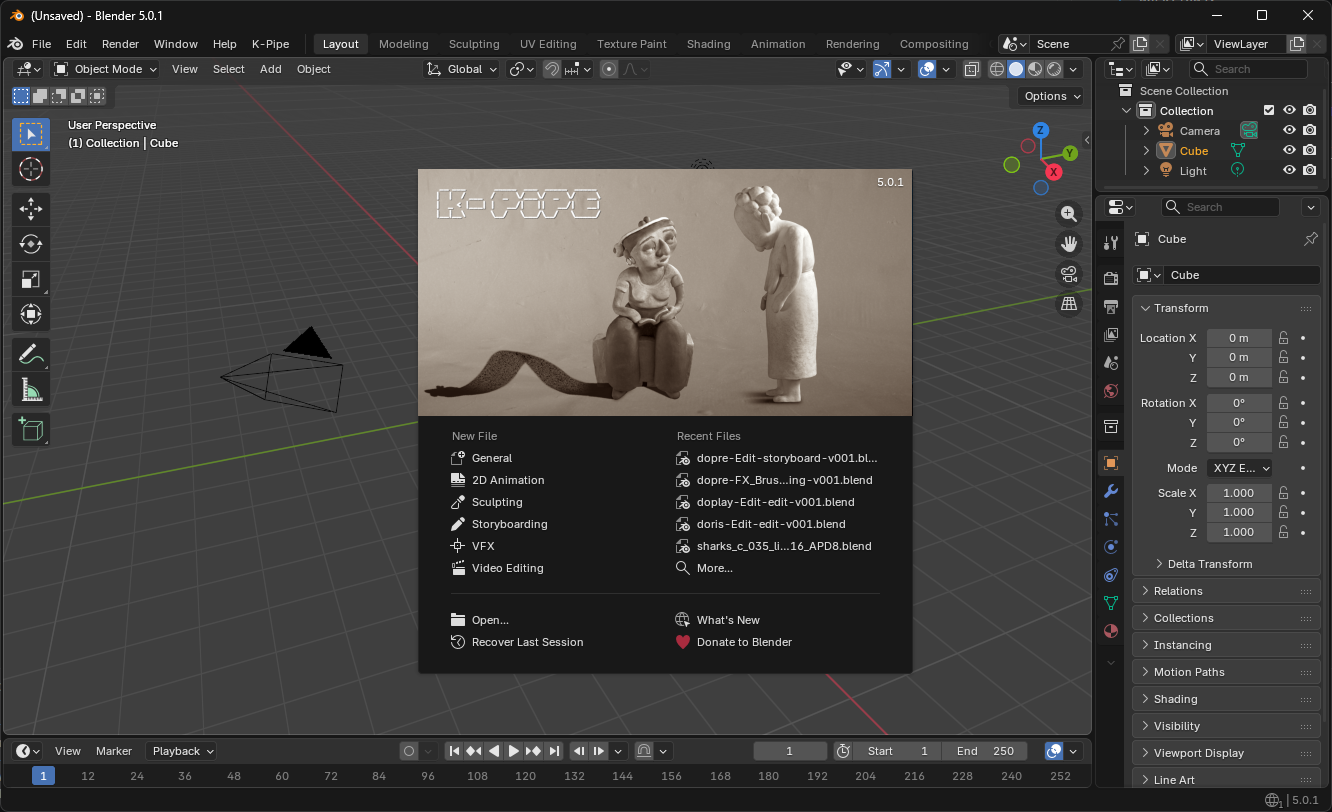
Task: Open the Render menu
Action: 120,44
